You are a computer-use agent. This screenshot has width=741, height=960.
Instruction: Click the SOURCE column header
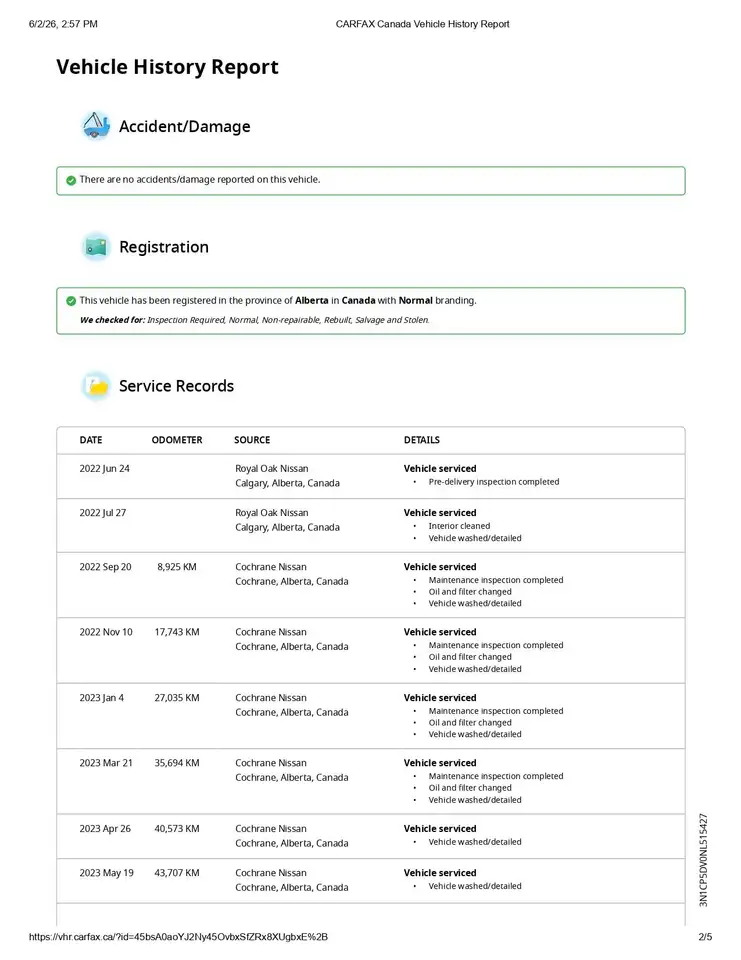[x=252, y=440]
